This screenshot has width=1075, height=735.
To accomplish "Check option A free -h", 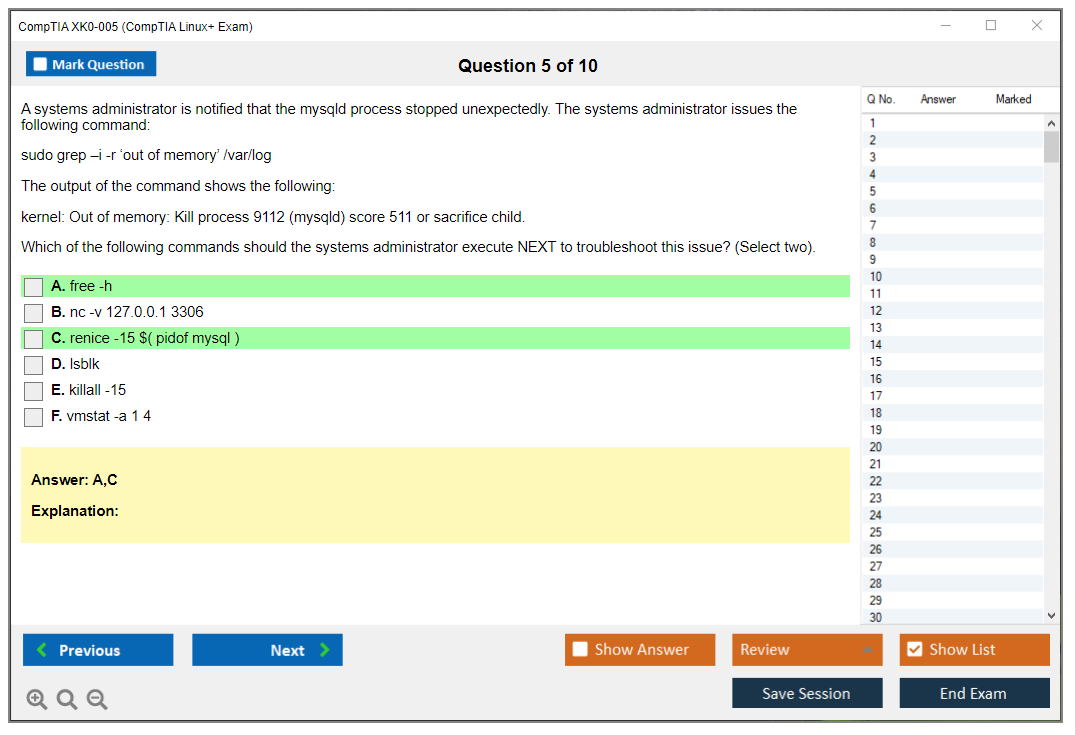I will point(34,287).
